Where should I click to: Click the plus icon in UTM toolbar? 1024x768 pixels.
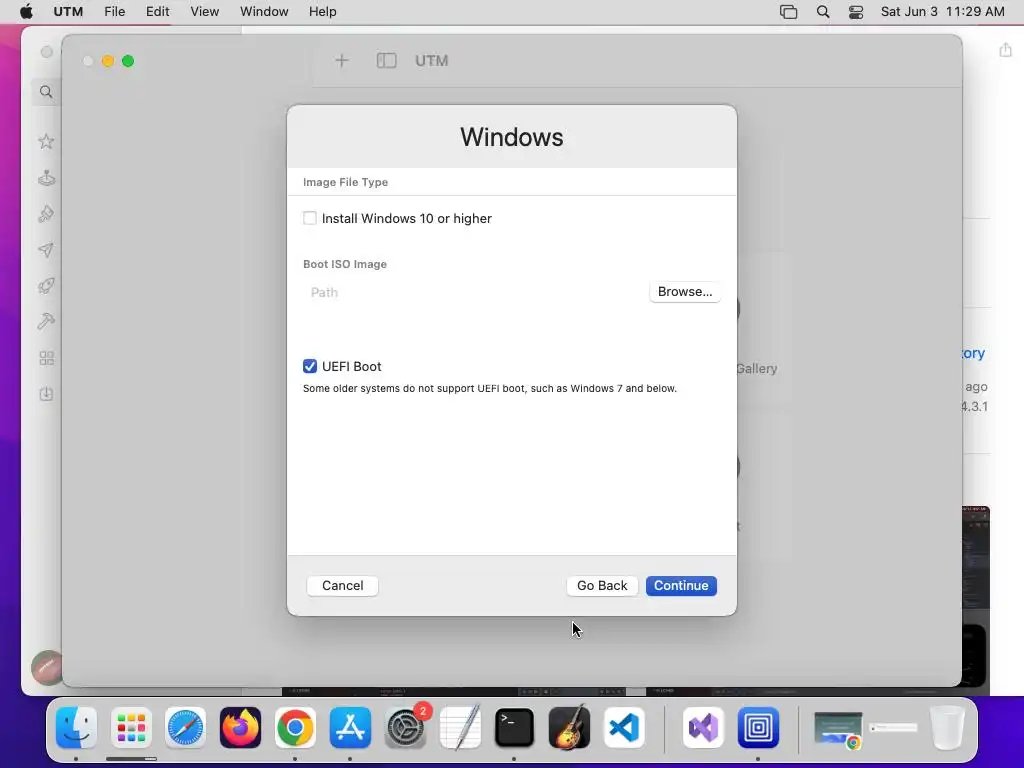click(x=341, y=61)
